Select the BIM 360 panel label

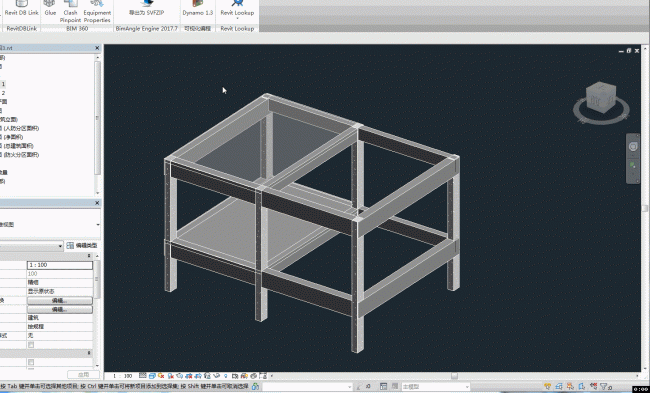[77, 29]
